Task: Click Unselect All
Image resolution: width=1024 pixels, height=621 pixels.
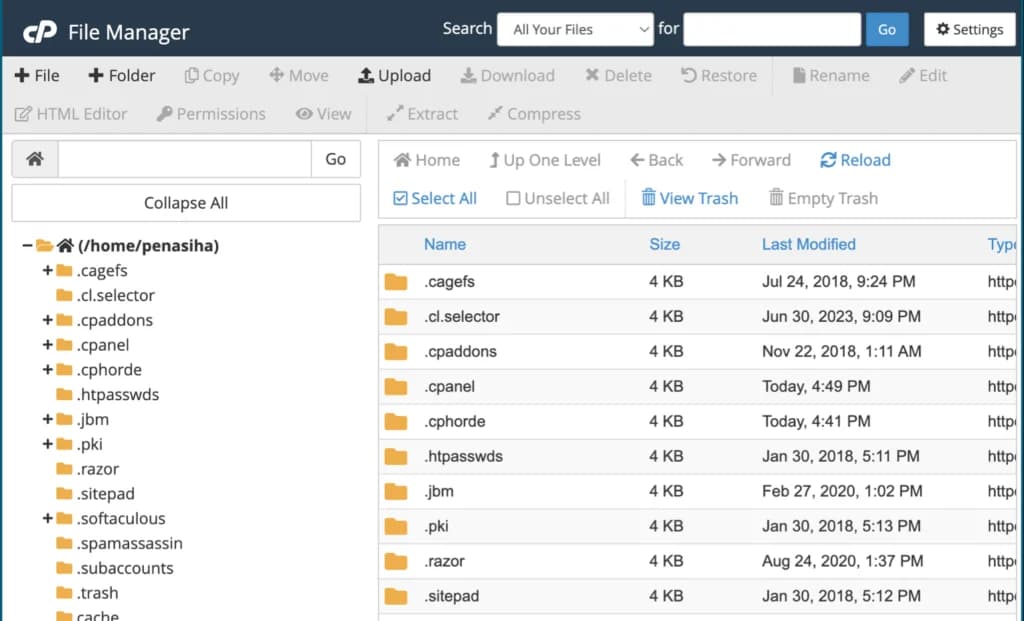Action: coord(557,198)
